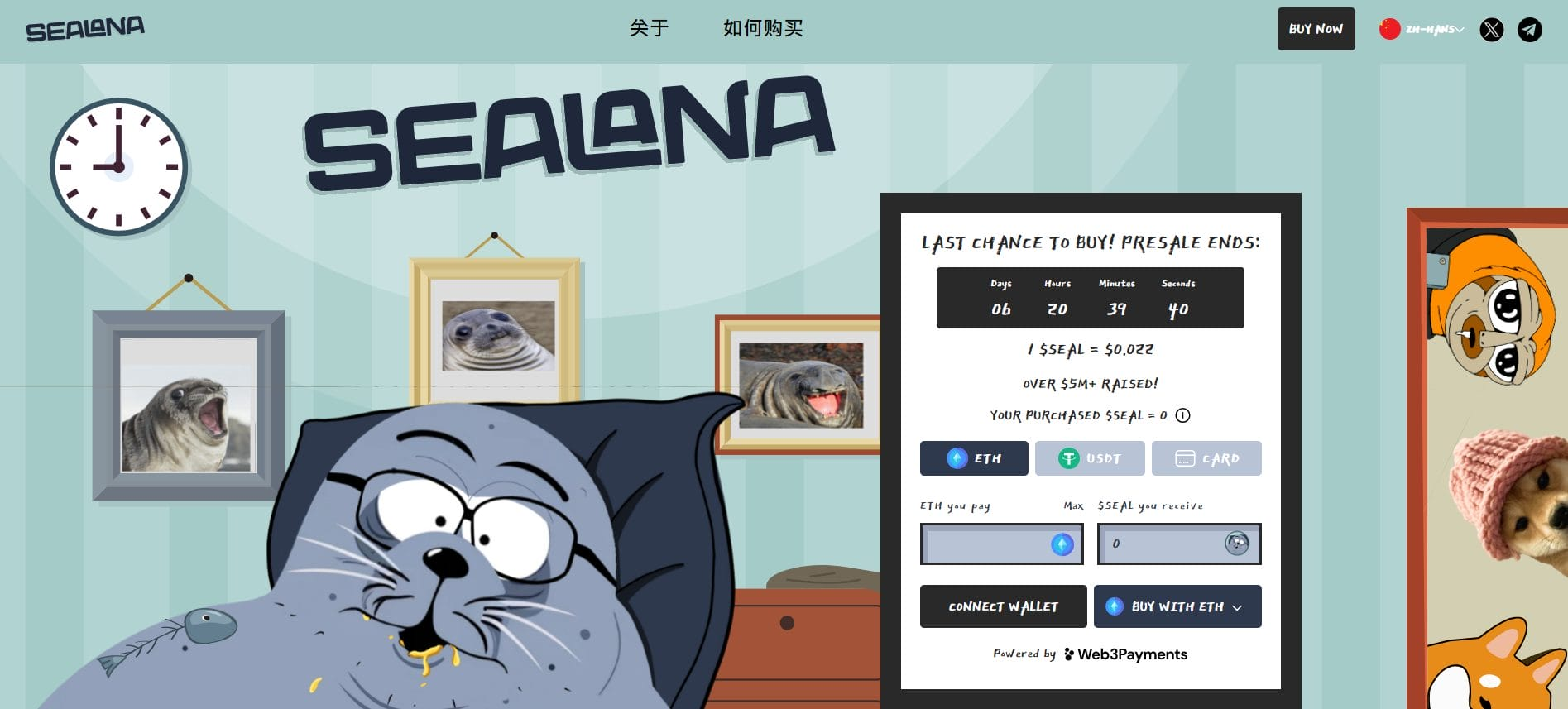
Task: Click Max above the ETH pay field
Action: (x=1073, y=505)
